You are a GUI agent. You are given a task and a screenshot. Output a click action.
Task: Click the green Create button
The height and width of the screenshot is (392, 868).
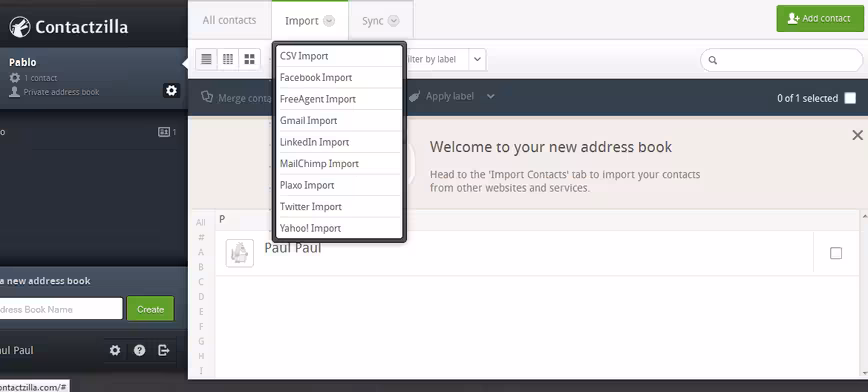(150, 309)
